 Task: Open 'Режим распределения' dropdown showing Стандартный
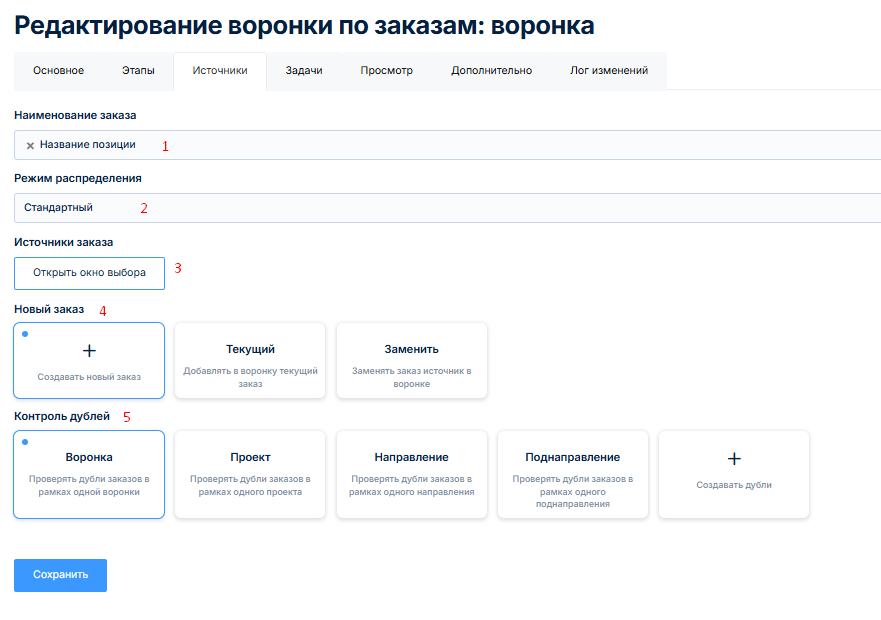point(450,208)
